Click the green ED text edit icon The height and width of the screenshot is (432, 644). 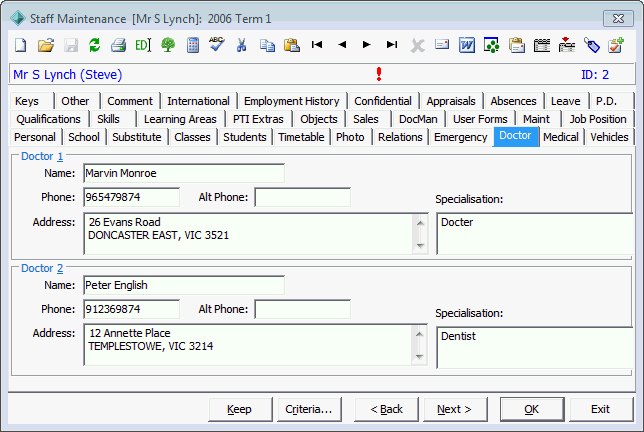143,45
